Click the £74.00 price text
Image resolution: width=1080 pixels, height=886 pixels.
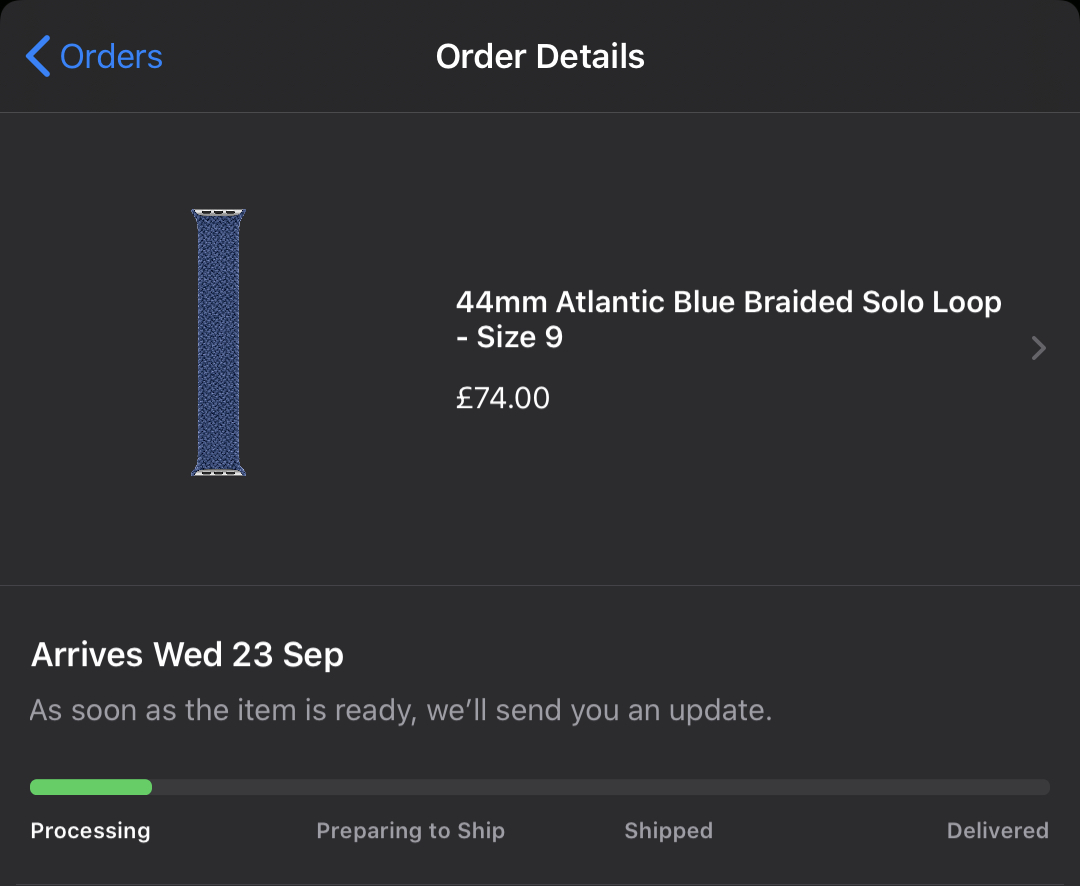pos(503,398)
